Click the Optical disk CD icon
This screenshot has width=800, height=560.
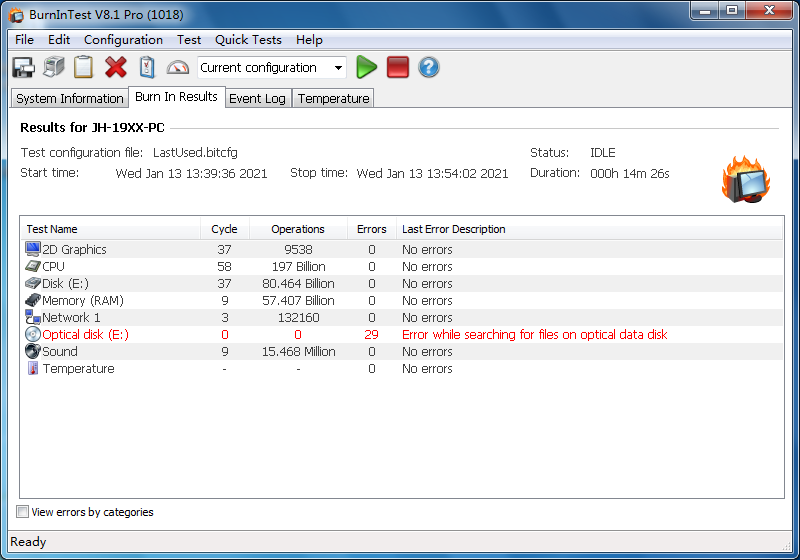coord(33,334)
